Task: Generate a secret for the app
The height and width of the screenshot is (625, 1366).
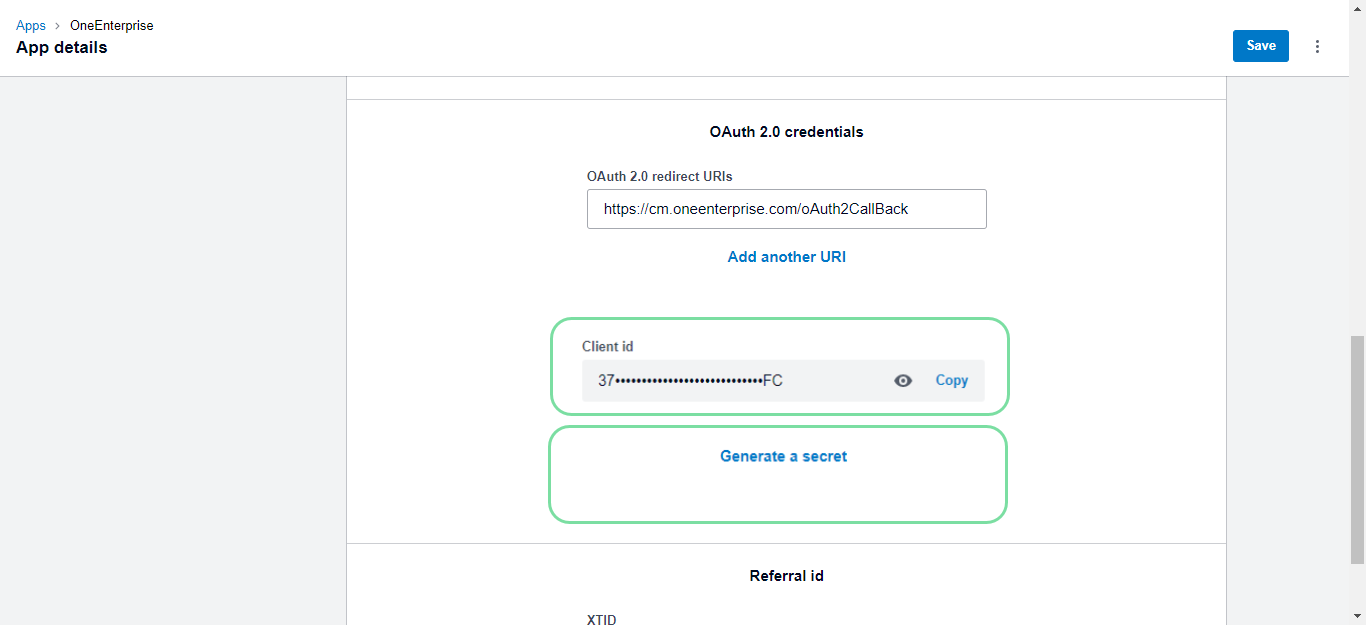Action: pos(783,457)
